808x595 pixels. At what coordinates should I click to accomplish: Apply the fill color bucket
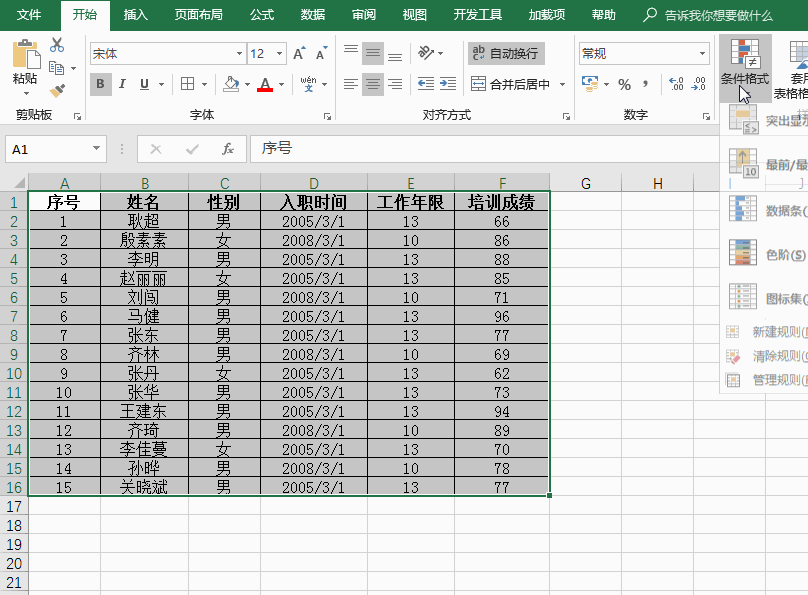coord(231,84)
